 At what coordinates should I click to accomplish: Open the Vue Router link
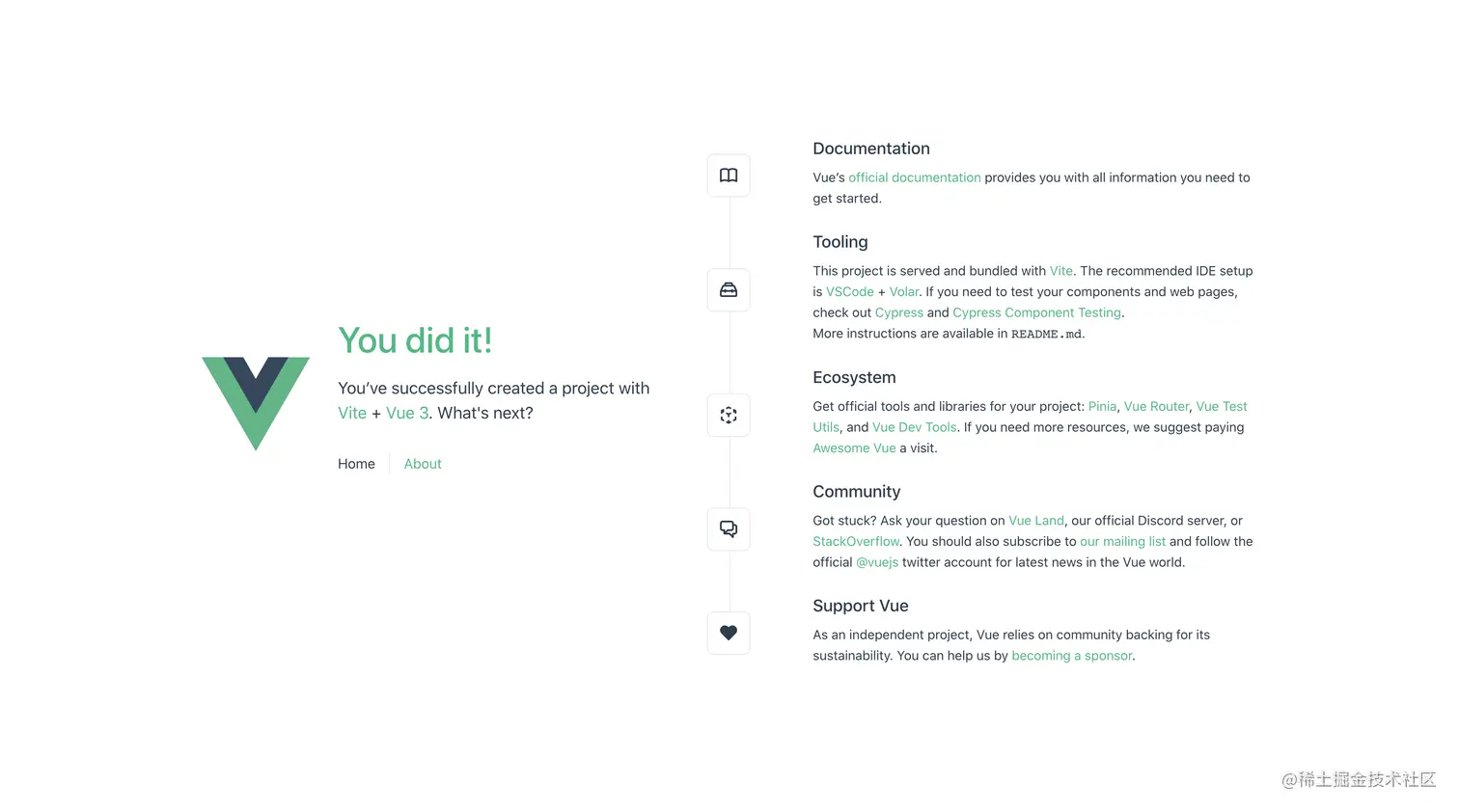(1157, 406)
